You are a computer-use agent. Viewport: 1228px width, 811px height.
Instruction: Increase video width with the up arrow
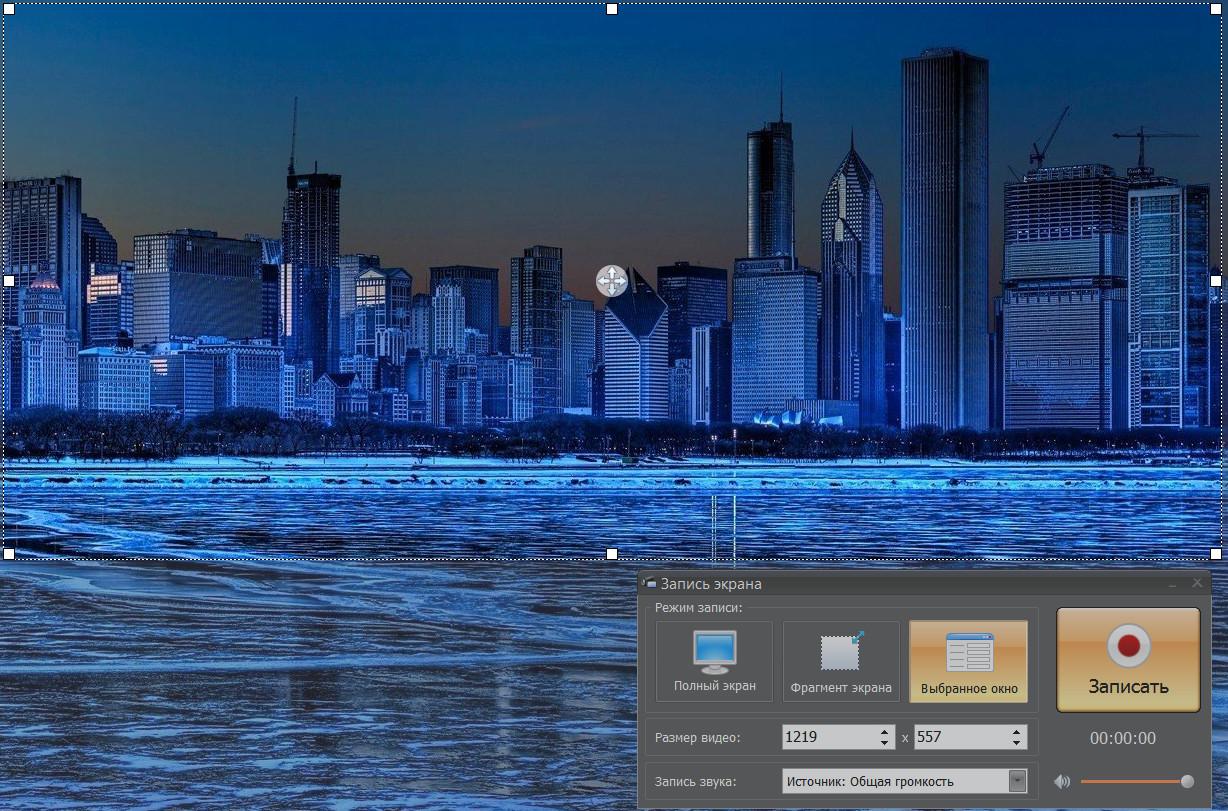pyautogui.click(x=884, y=732)
